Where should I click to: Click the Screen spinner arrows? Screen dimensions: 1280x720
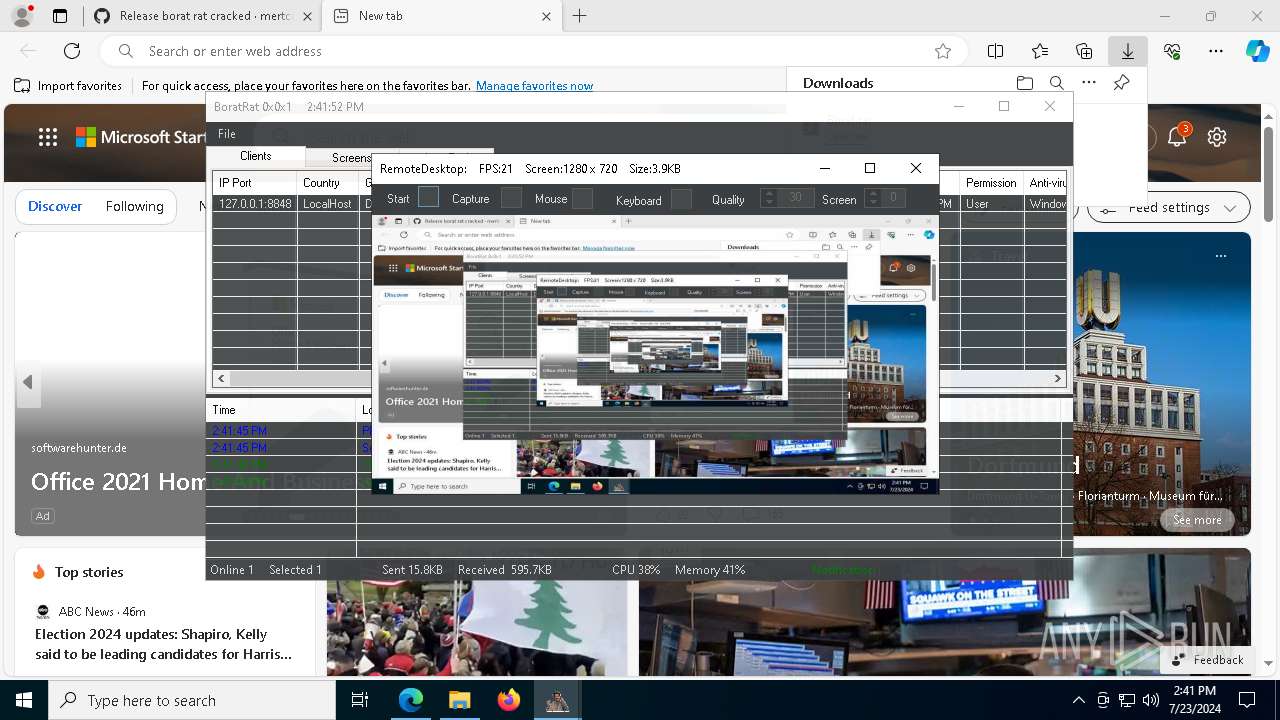[873, 198]
